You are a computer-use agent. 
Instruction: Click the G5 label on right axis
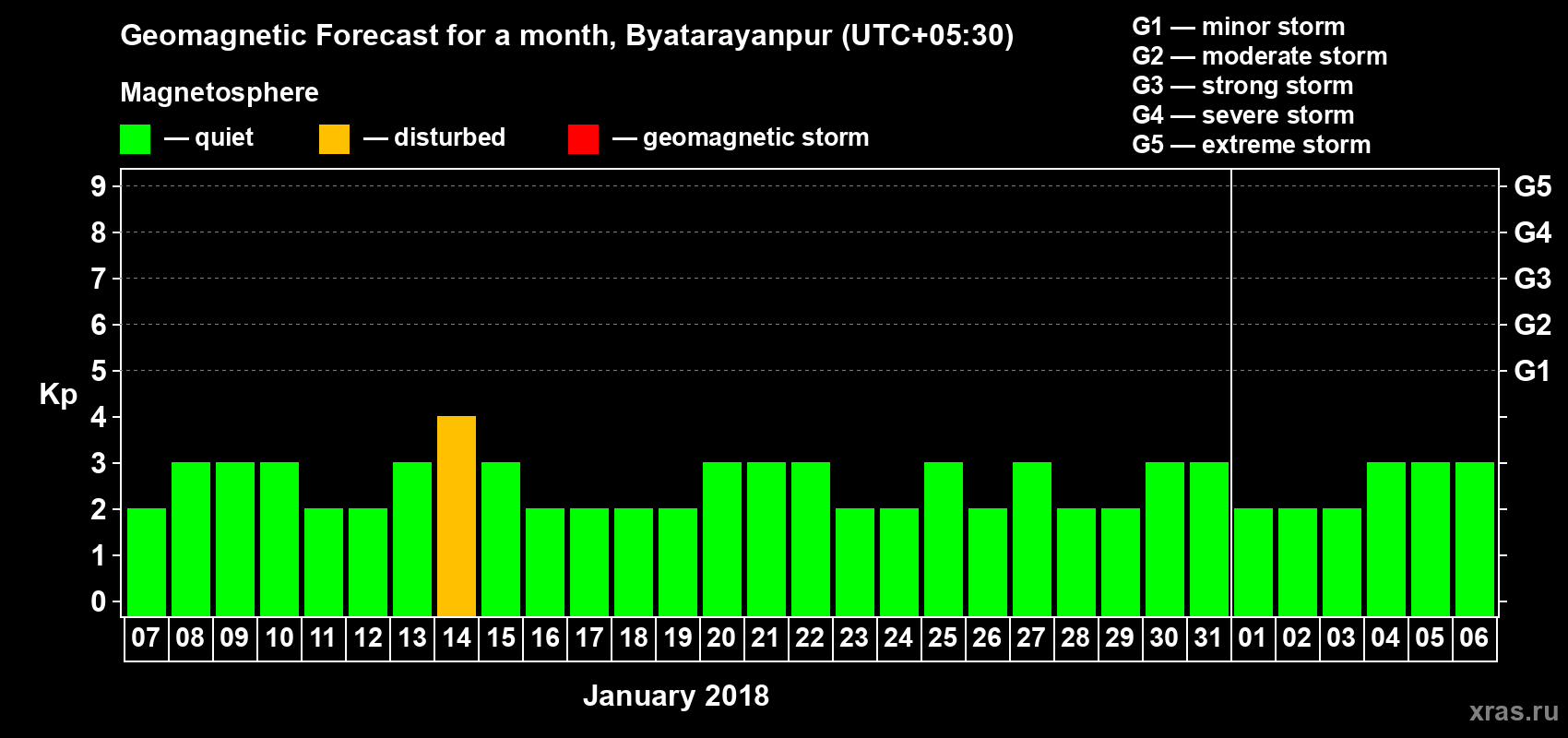coord(1533,186)
